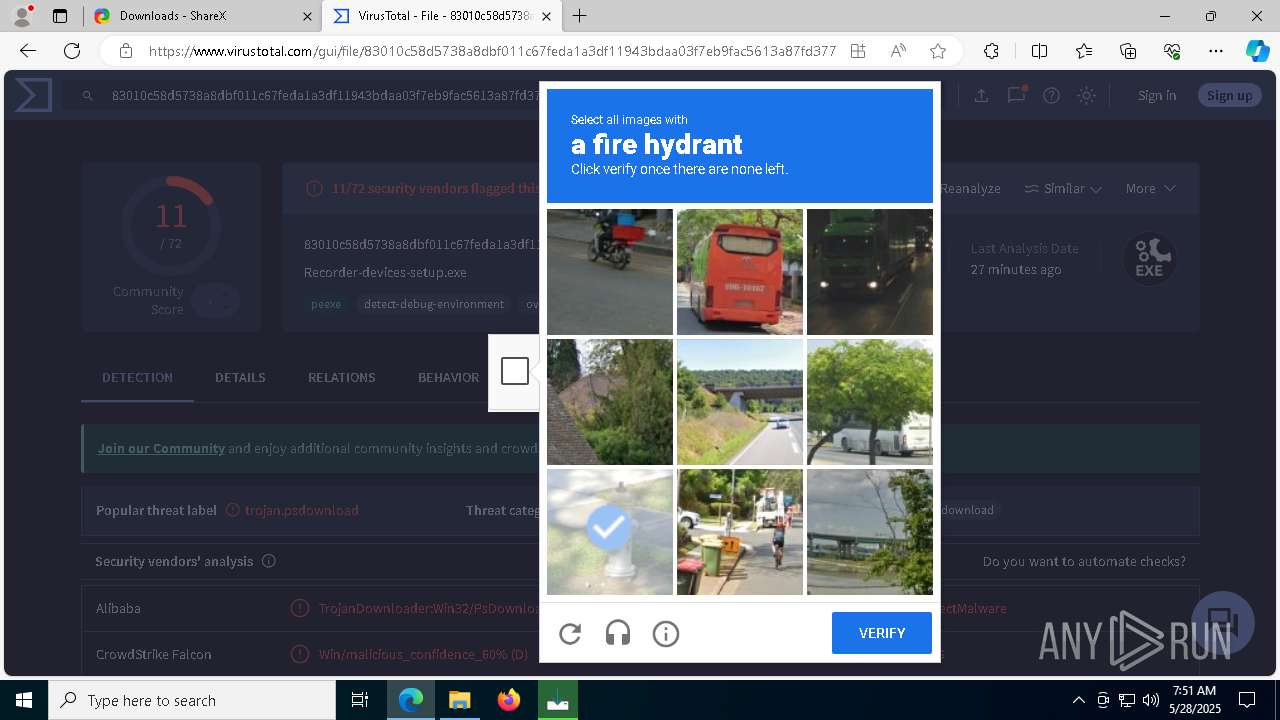Toggle Split screen view
Image resolution: width=1280 pixels, height=720 pixels.
(1039, 51)
